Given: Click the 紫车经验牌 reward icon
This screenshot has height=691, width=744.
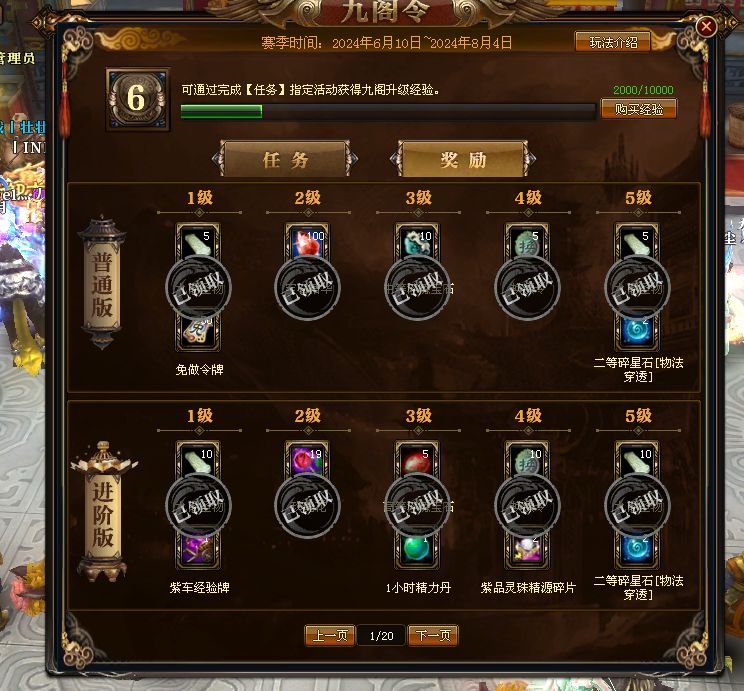Looking at the screenshot, I should [198, 550].
